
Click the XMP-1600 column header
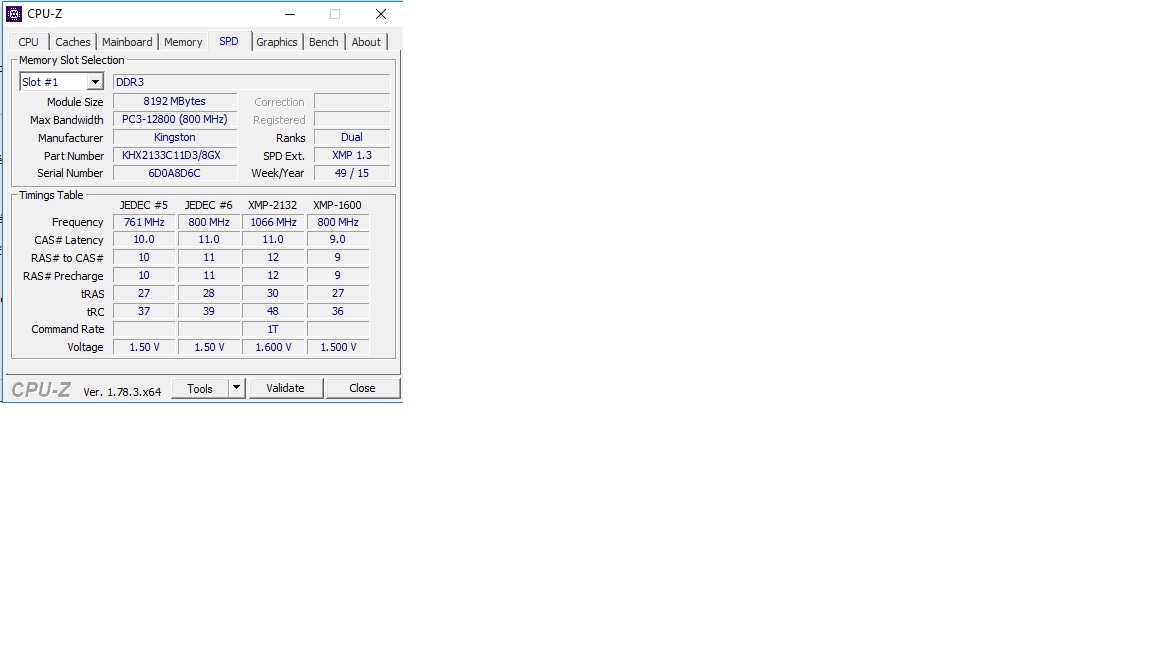(337, 205)
